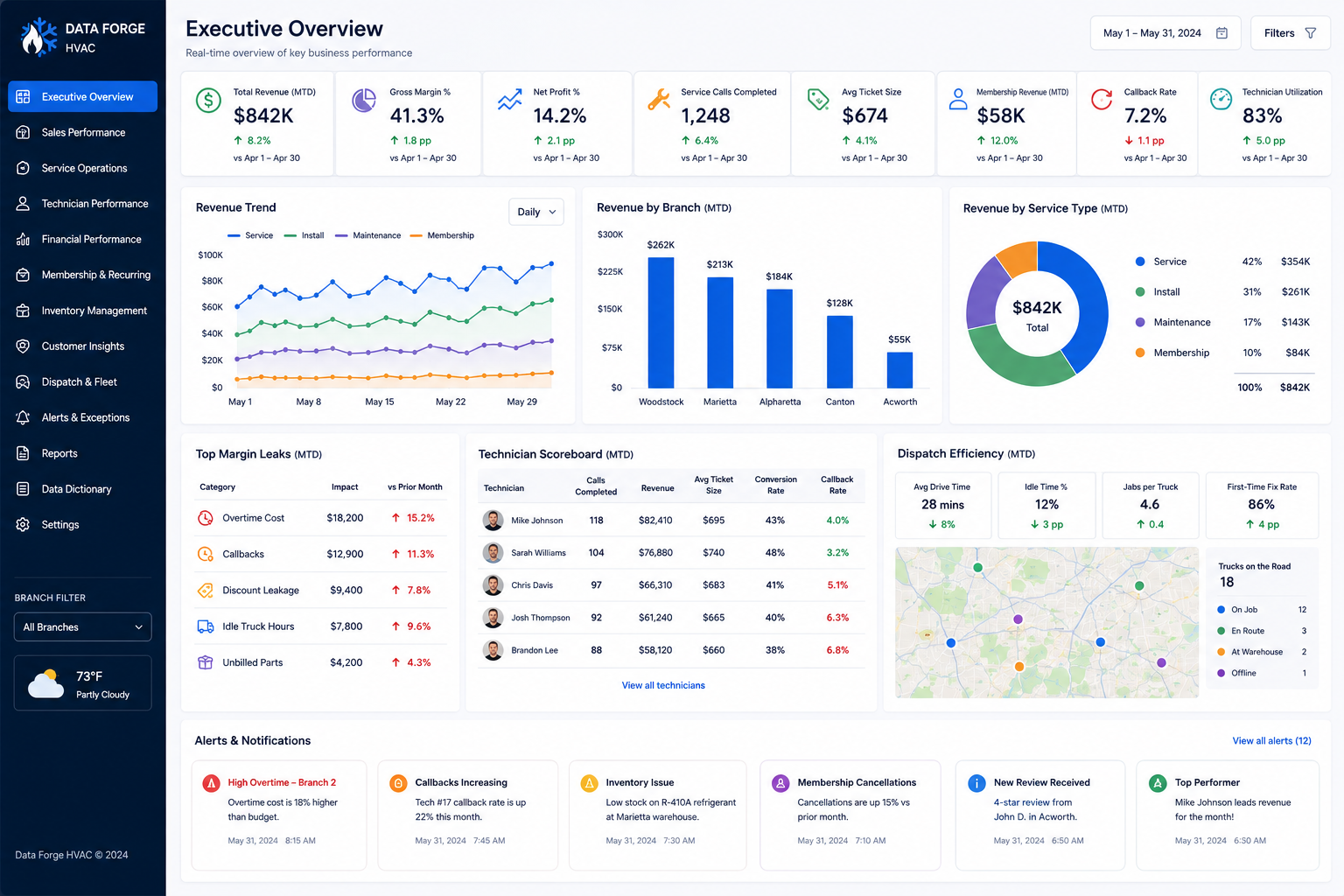
Task: Click the High Overtime alert warning icon
Action: tap(211, 783)
